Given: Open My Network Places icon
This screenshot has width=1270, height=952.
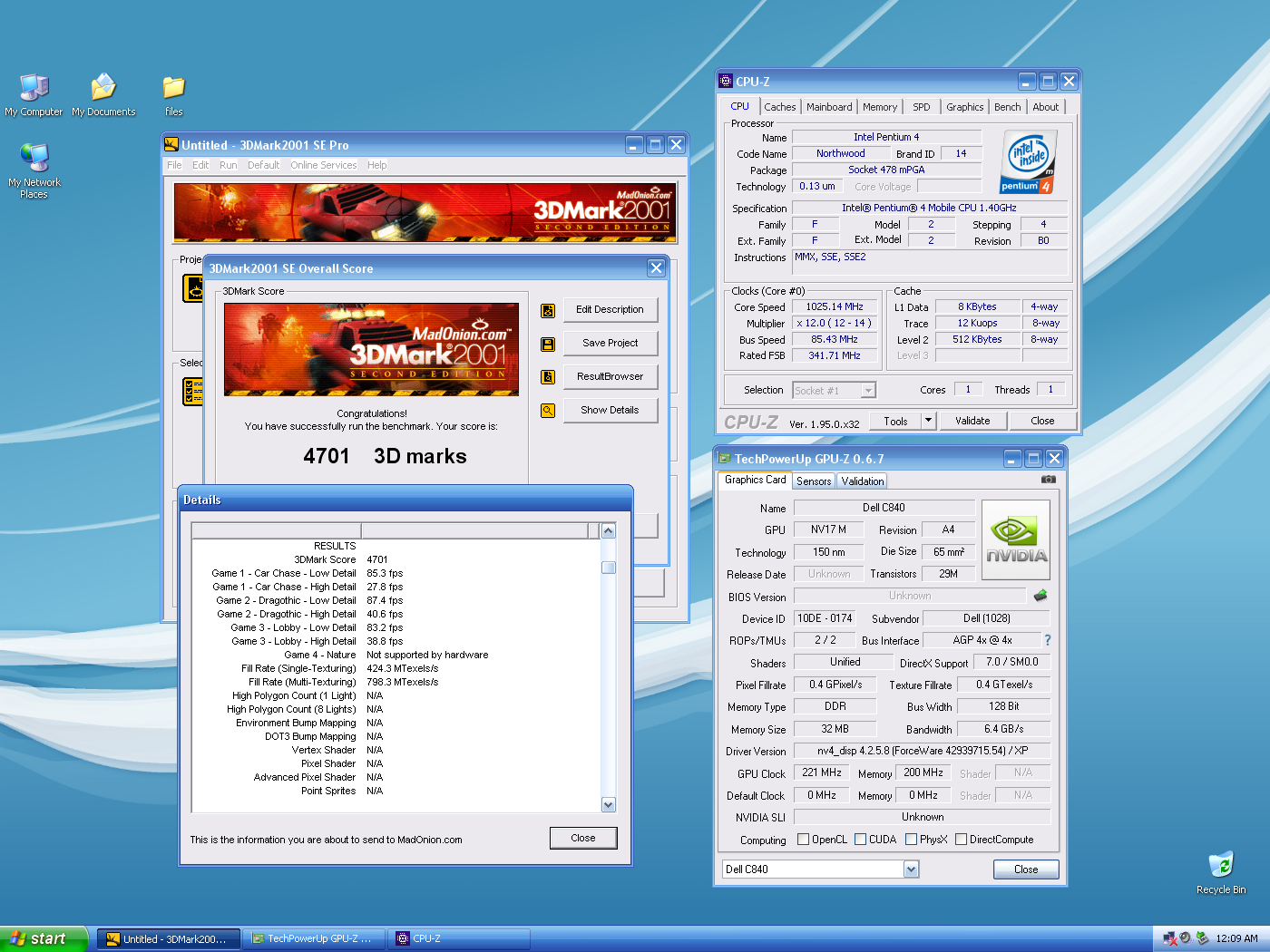Looking at the screenshot, I should pyautogui.click(x=34, y=170).
